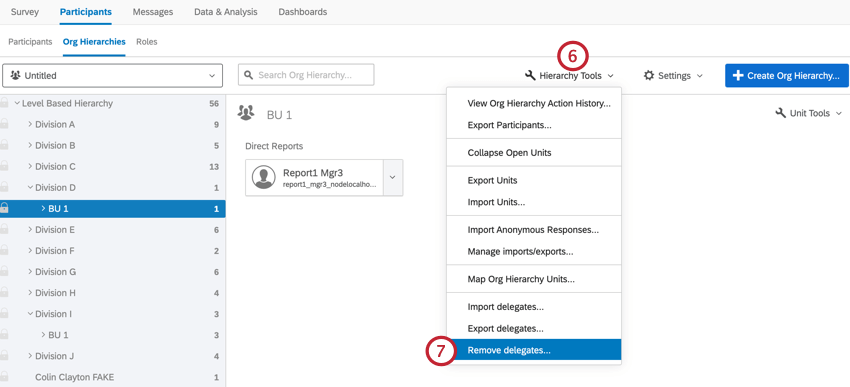
Task: Click the Report1 Mgr3 avatar icon
Action: (263, 178)
